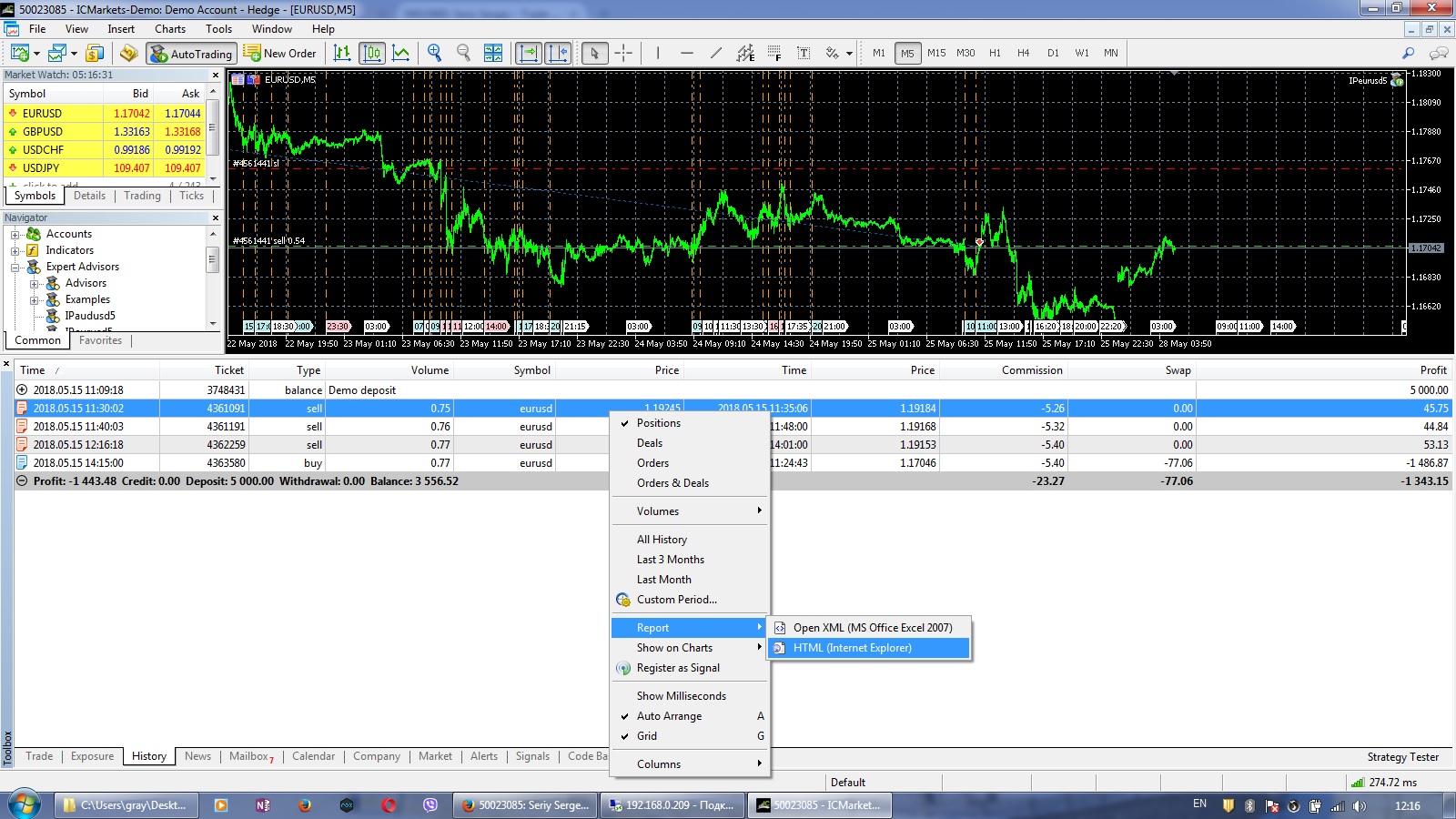Select the cursor arrow tool
The height and width of the screenshot is (819, 1456).
click(594, 53)
